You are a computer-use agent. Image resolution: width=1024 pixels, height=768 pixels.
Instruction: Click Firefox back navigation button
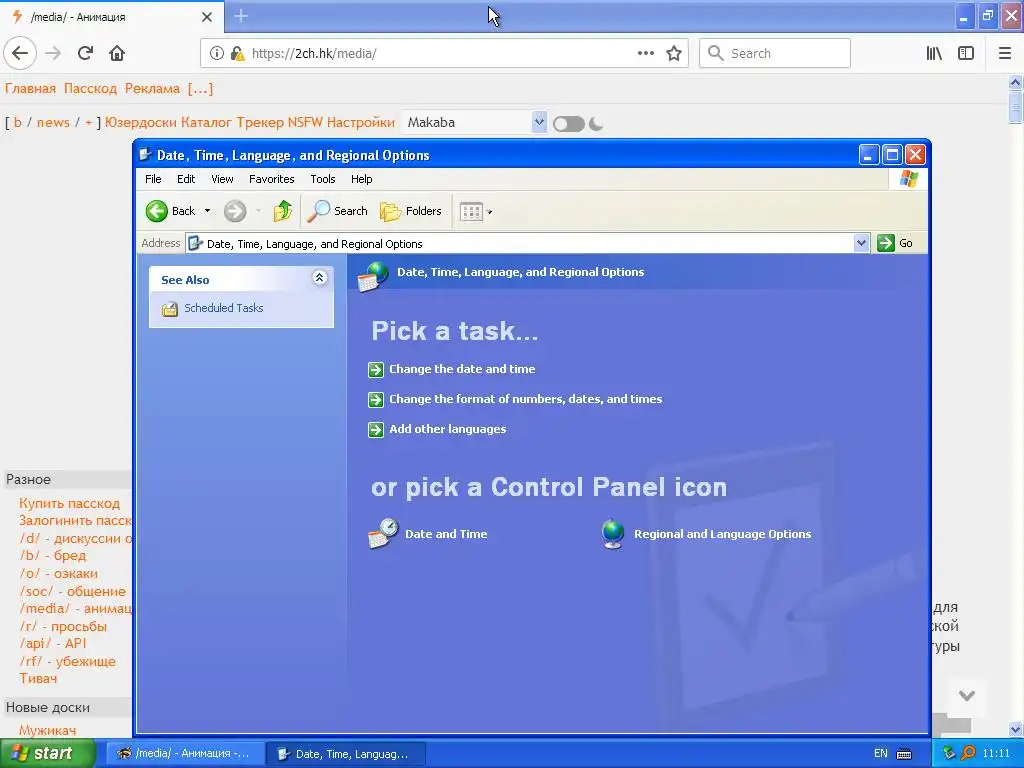point(20,53)
